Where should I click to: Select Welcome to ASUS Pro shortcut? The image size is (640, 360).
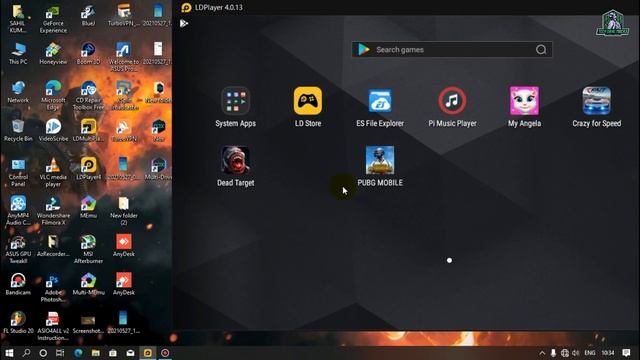124,57
